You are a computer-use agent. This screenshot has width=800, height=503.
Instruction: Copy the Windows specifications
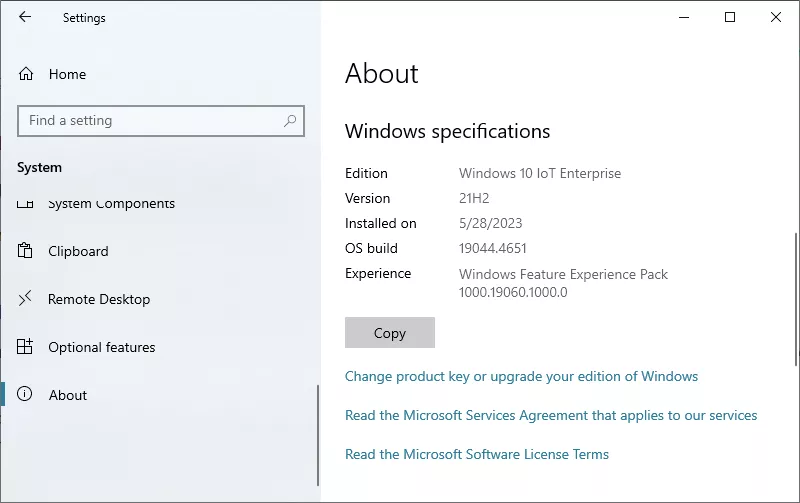tap(390, 333)
